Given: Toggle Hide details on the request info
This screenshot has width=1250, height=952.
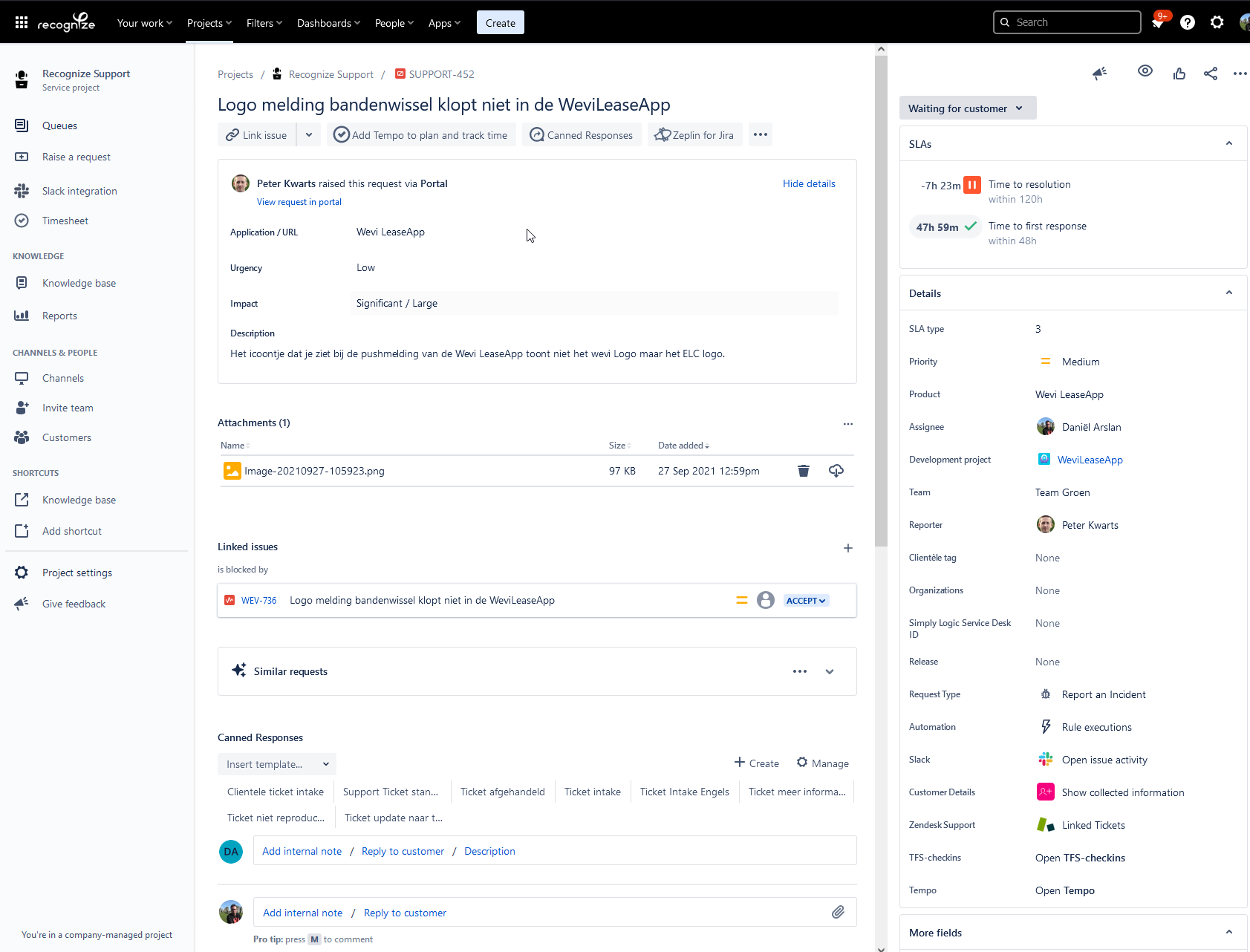Looking at the screenshot, I should point(809,183).
